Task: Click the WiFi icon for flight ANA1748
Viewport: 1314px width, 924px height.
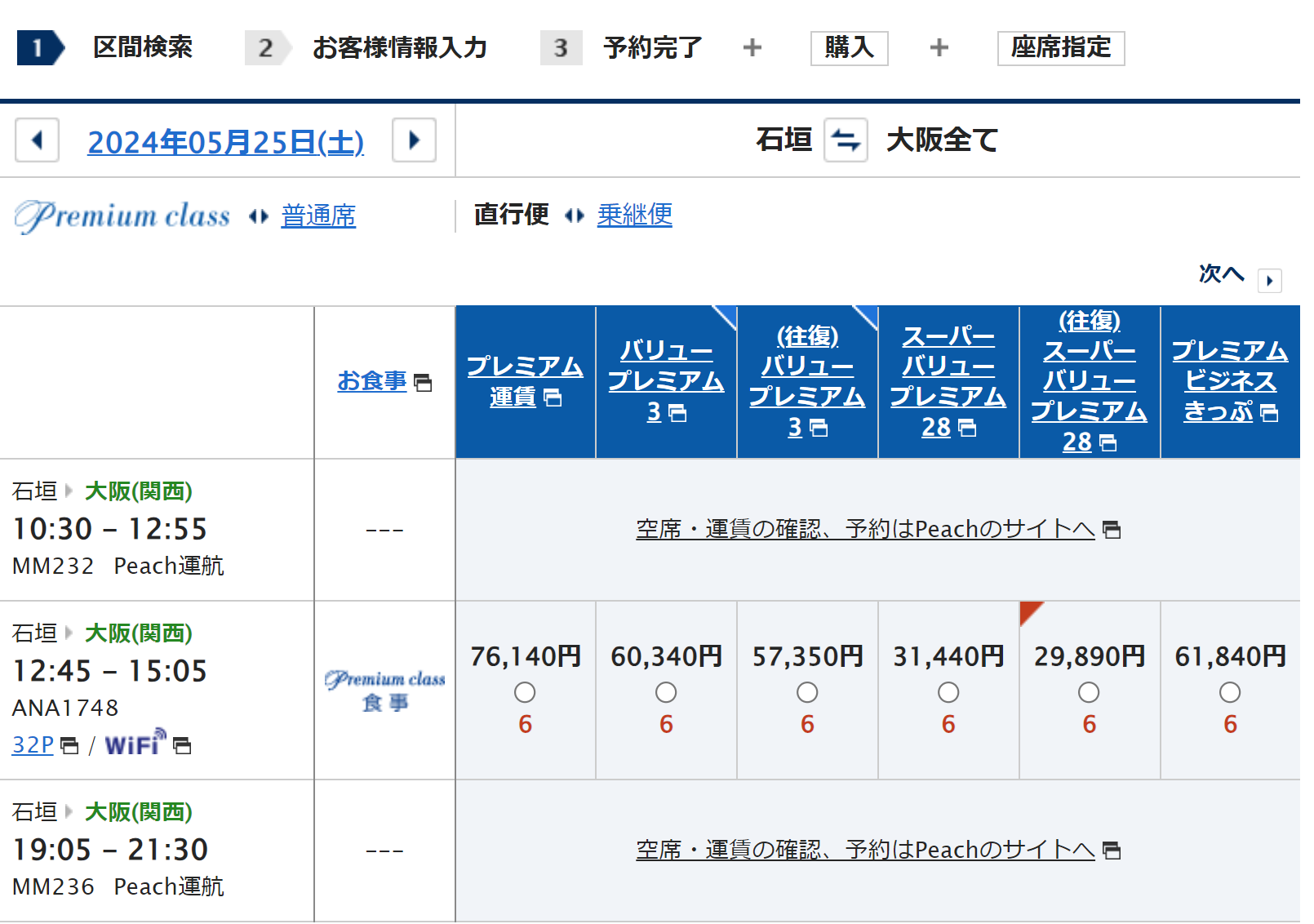Action: pos(135,744)
